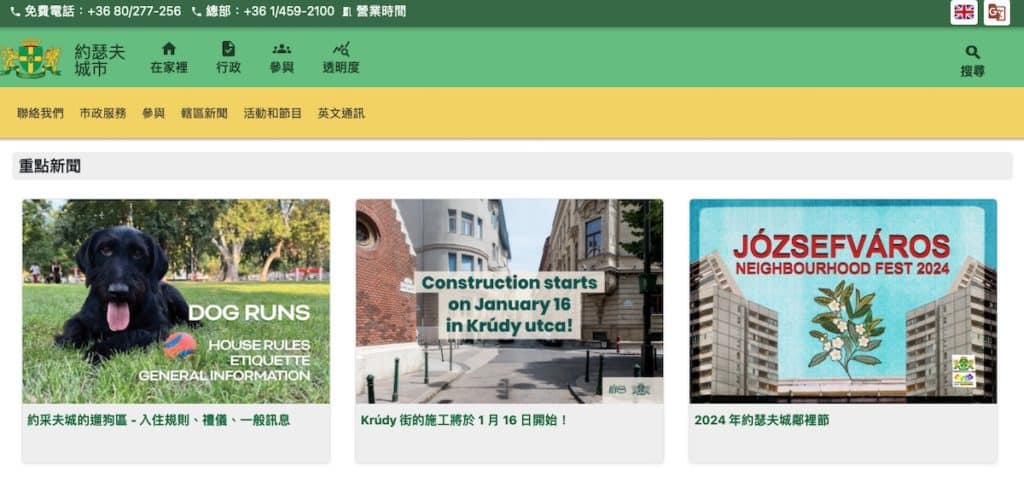Open the 轄區新聞 menu item
Screen dimensions: 1024x477
click(x=204, y=113)
